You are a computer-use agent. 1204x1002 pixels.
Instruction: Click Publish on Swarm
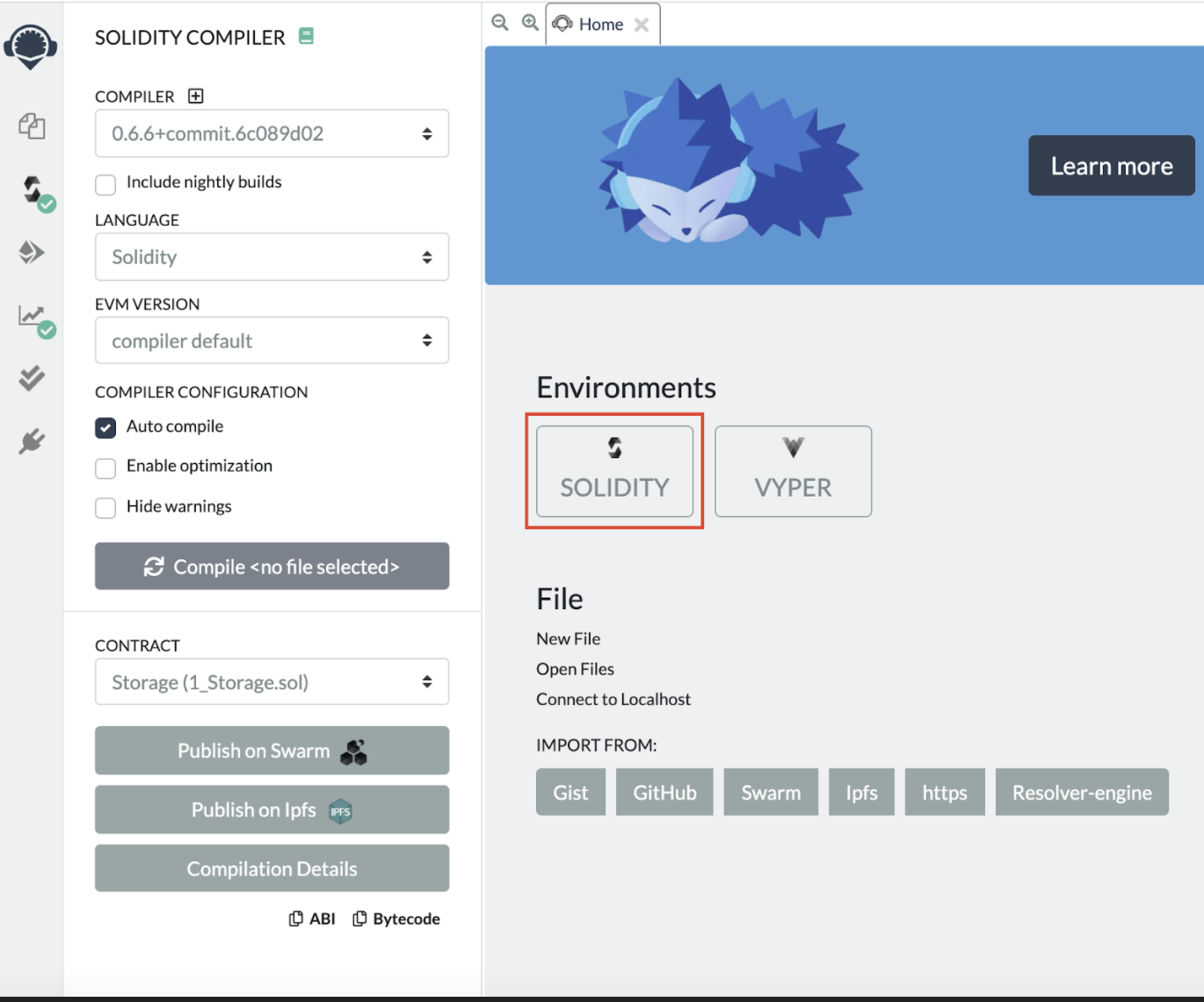(x=272, y=751)
